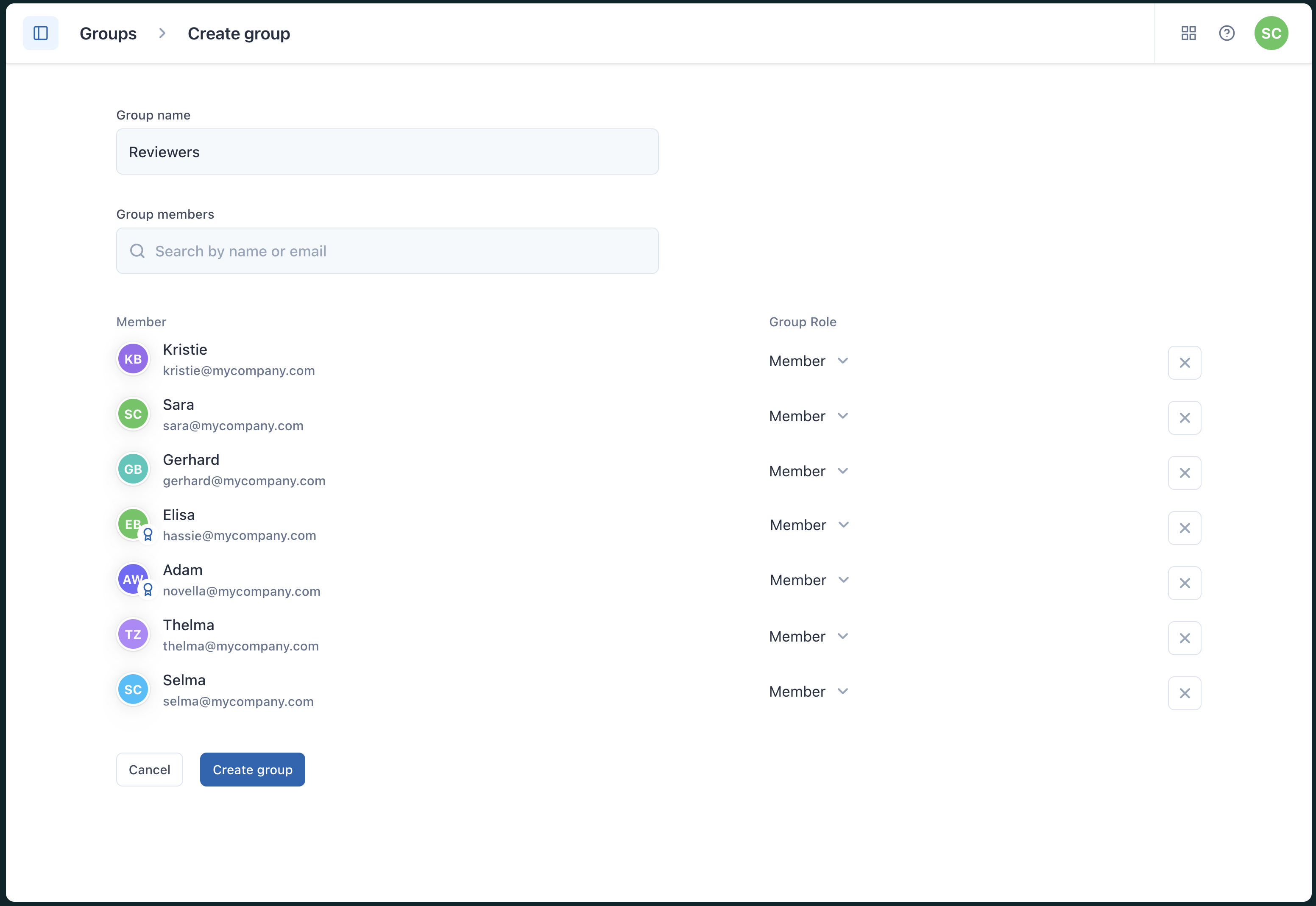Select the kristie@mycompany.com email

pyautogui.click(x=239, y=371)
